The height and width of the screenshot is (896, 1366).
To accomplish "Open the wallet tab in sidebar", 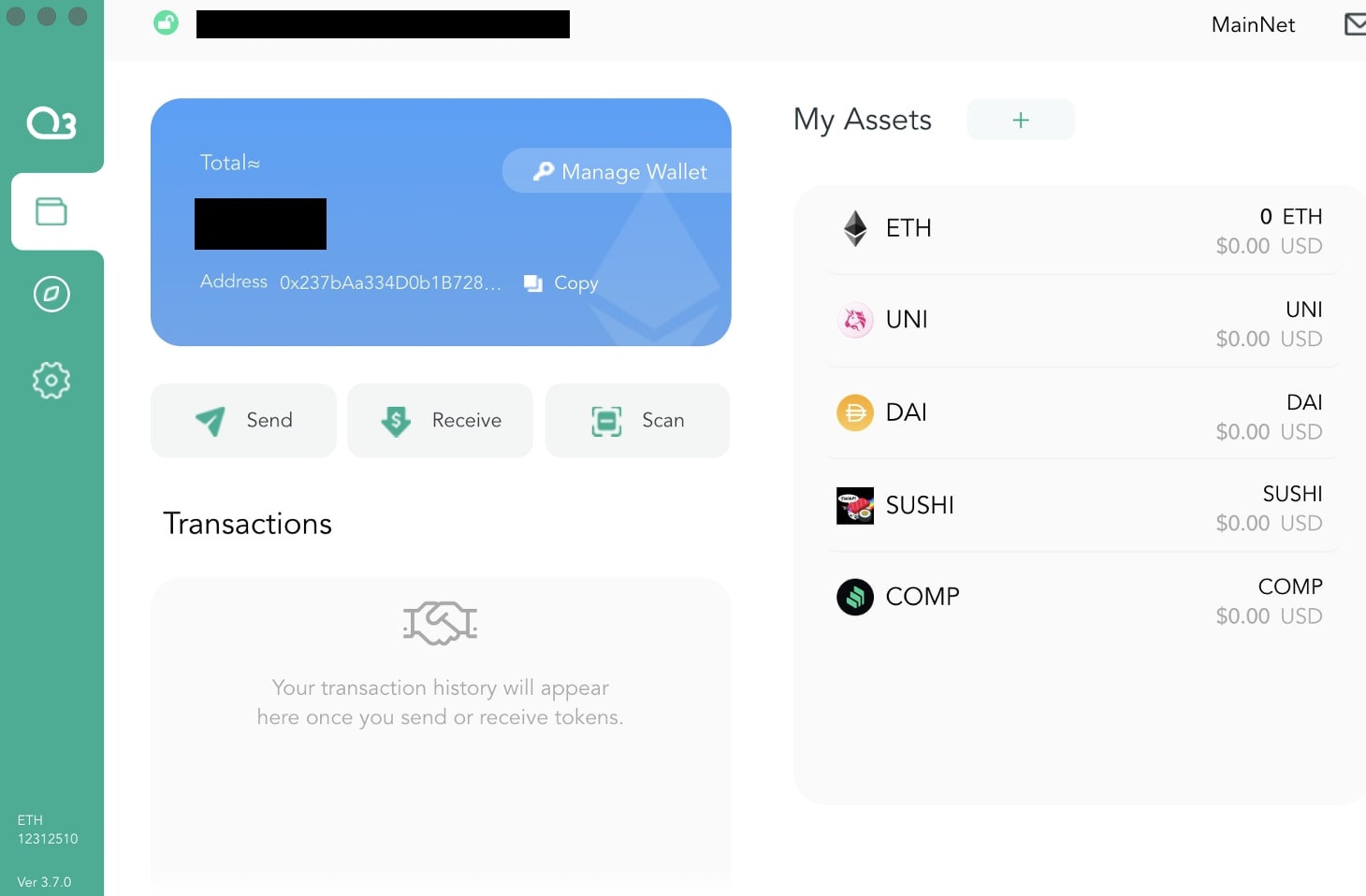I will [51, 211].
